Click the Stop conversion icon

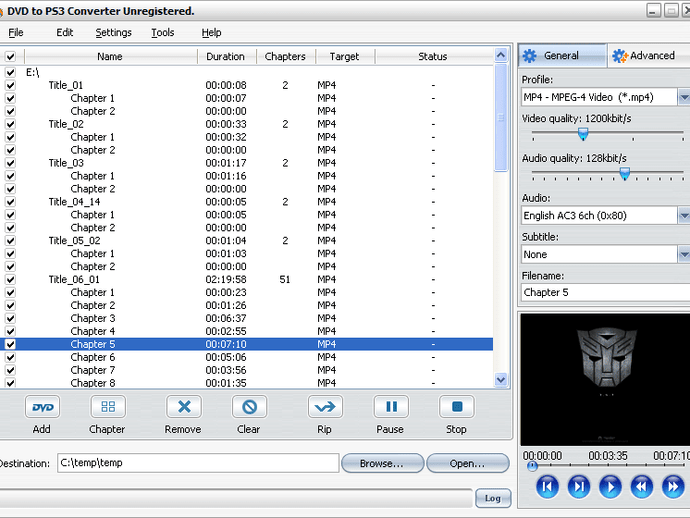click(x=457, y=407)
